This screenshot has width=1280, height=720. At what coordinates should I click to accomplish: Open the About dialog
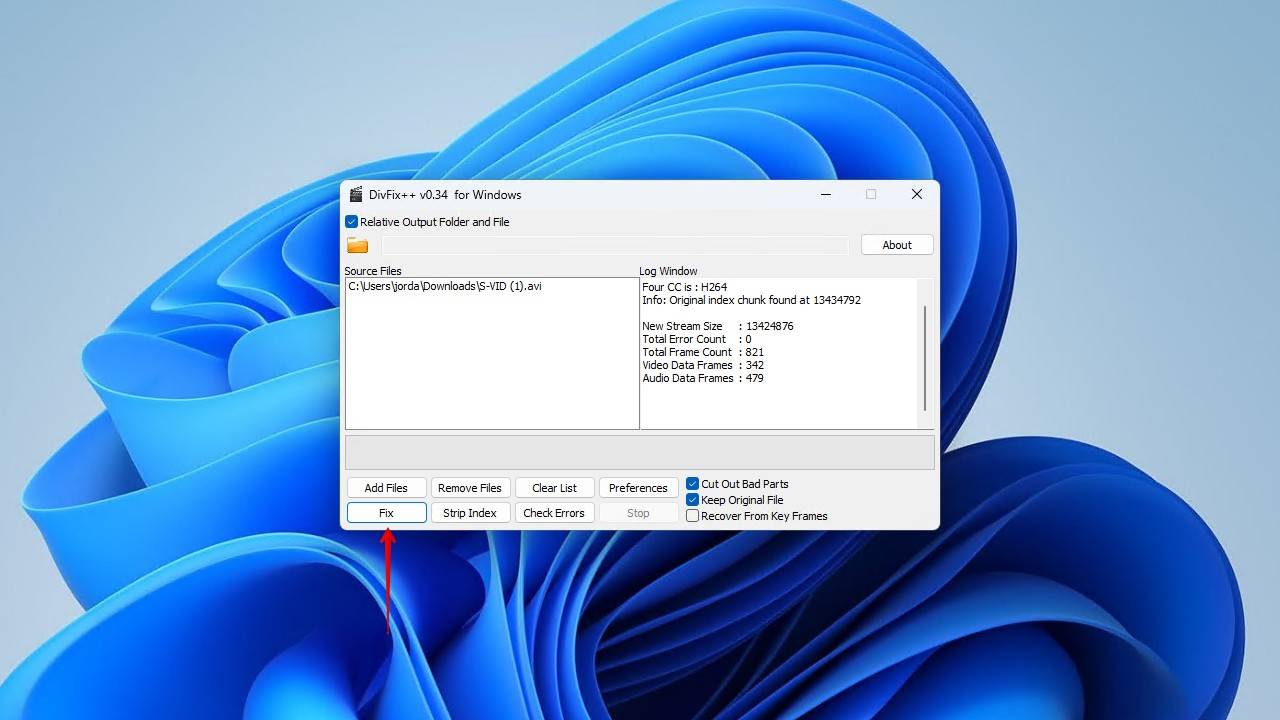click(x=896, y=245)
